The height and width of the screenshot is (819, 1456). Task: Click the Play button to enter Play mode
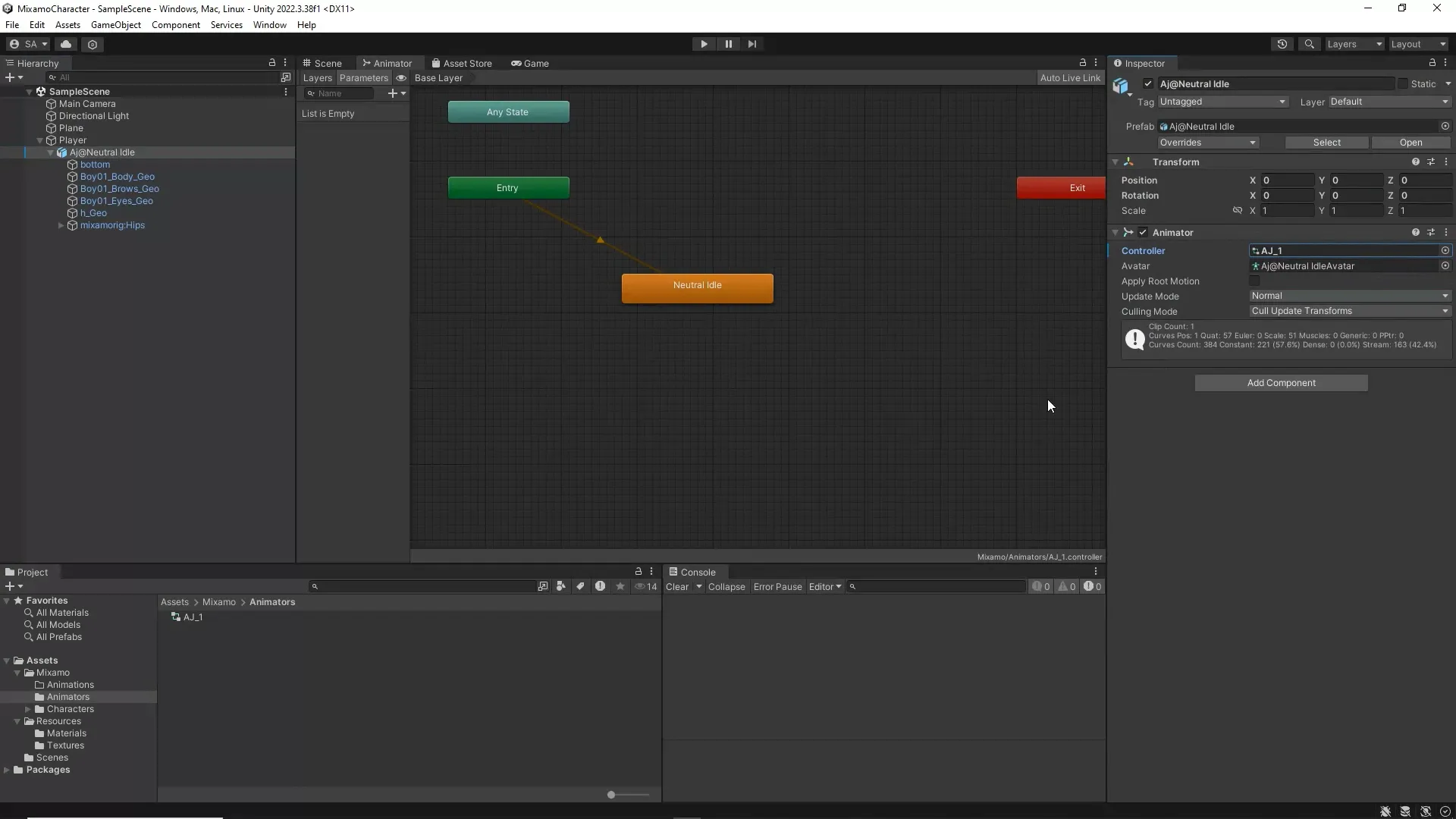click(704, 44)
